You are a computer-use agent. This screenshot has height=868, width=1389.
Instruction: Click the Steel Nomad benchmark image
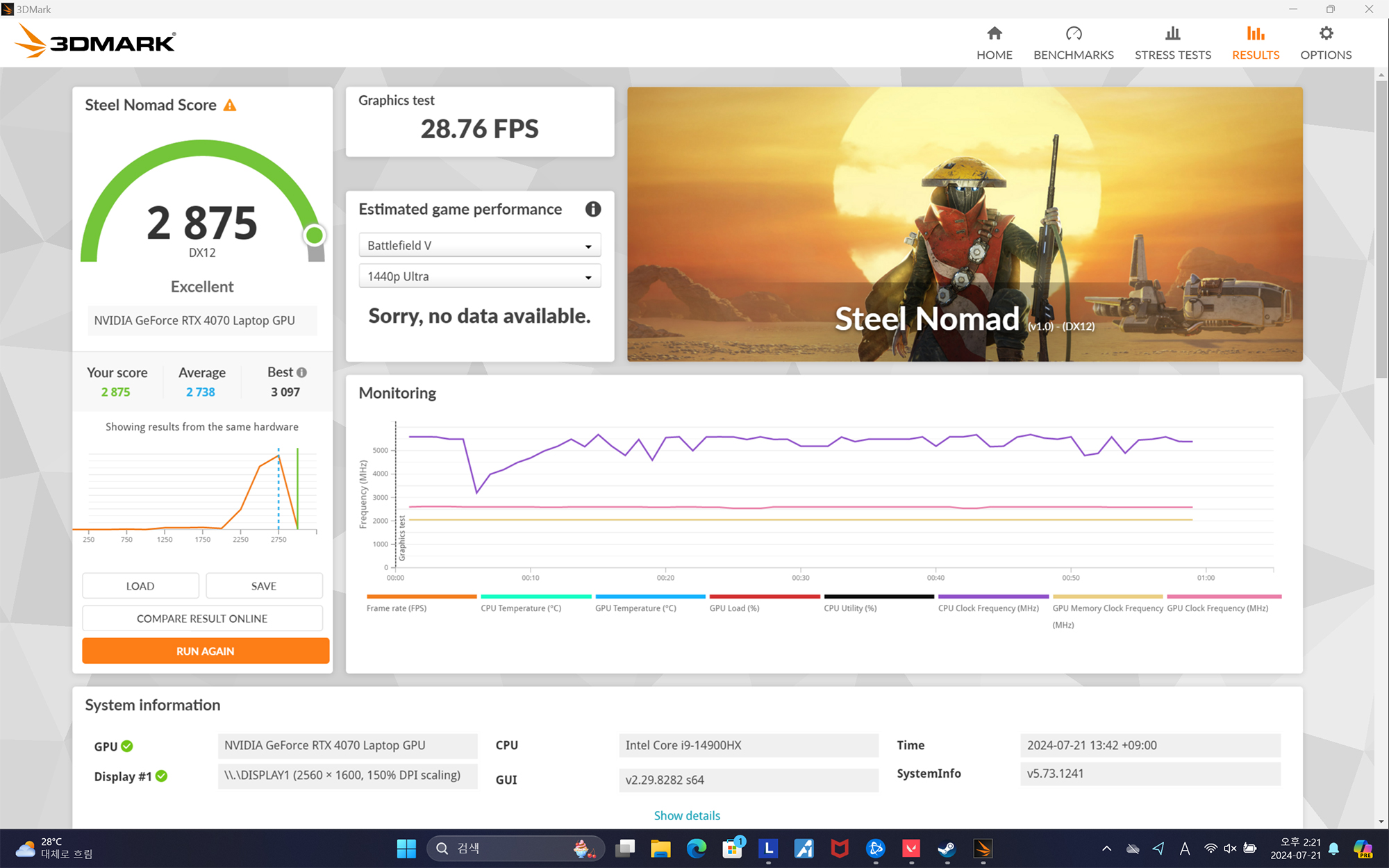click(964, 224)
